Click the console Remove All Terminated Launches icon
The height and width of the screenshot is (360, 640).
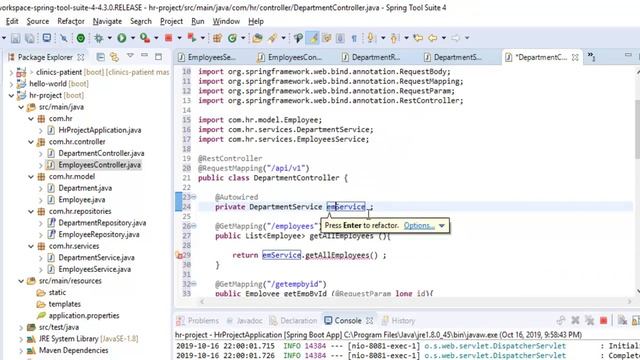point(589,321)
